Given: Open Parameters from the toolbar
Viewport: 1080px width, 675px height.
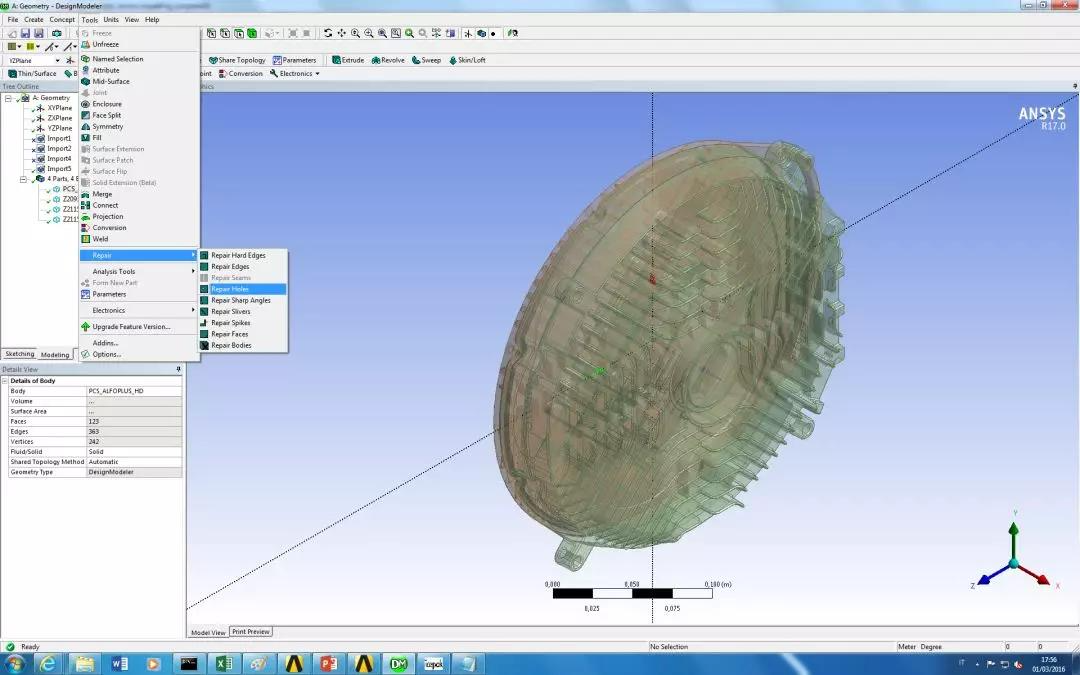Looking at the screenshot, I should 294,60.
